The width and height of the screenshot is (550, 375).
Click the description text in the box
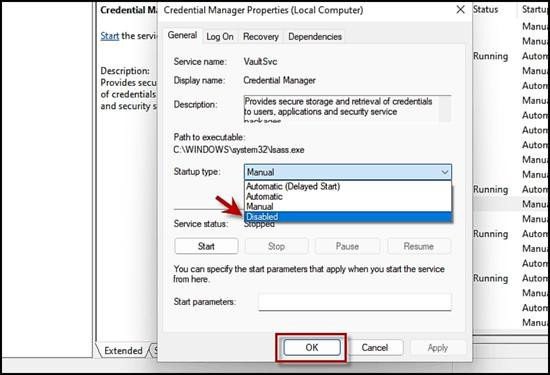point(338,109)
